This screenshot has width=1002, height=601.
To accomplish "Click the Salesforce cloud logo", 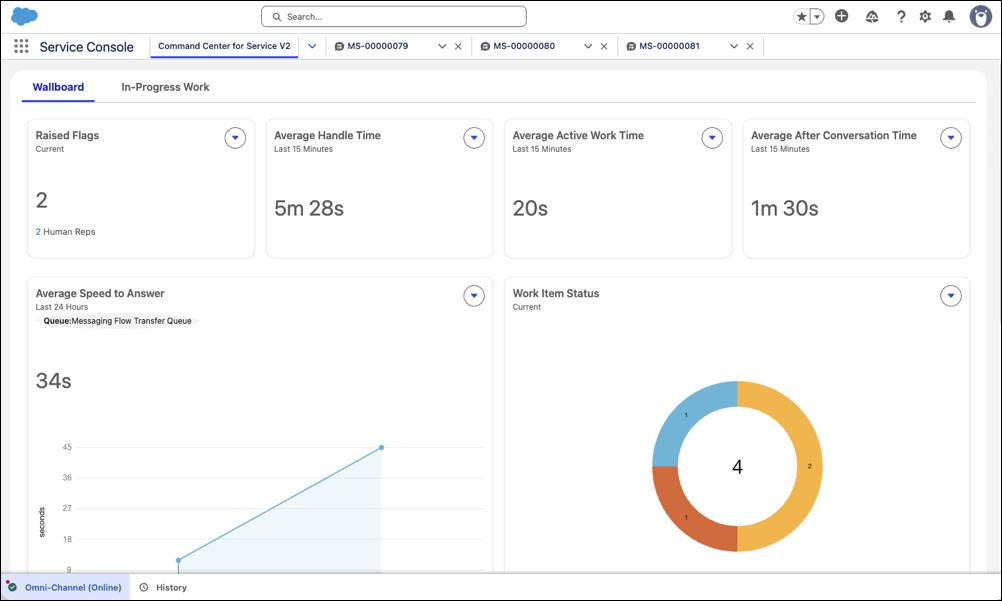I will click(24, 16).
